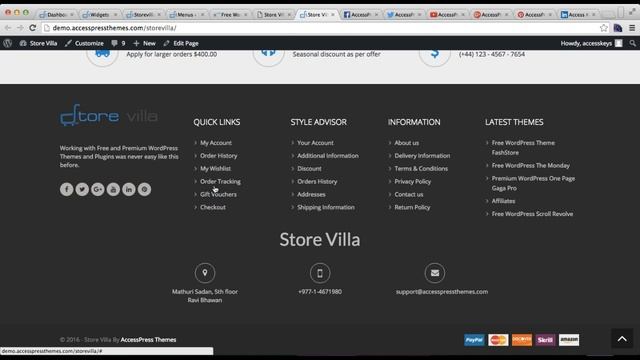The width and height of the screenshot is (640, 360).
Task: Go back using browser back arrow
Action: tap(8, 28)
